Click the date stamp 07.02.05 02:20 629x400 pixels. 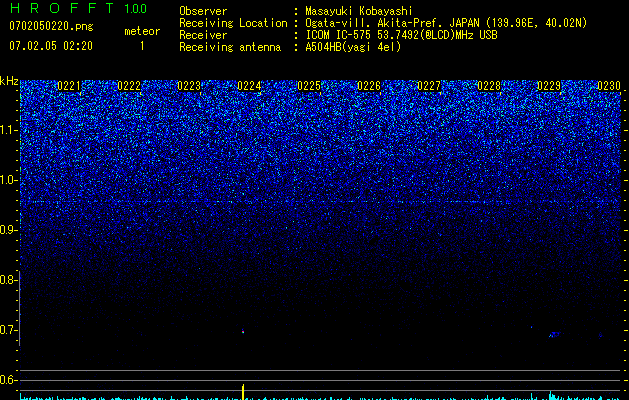51,46
